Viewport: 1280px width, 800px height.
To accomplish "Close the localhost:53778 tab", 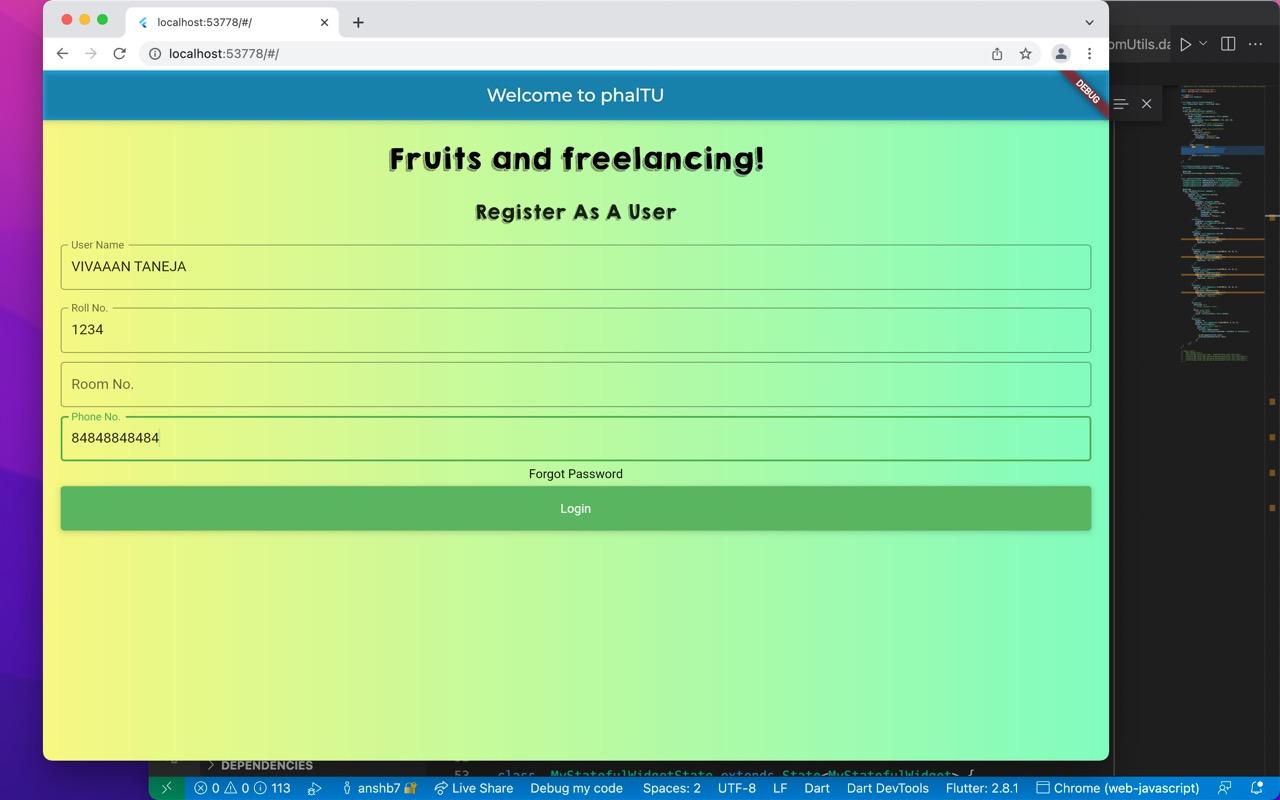I will click(324, 22).
